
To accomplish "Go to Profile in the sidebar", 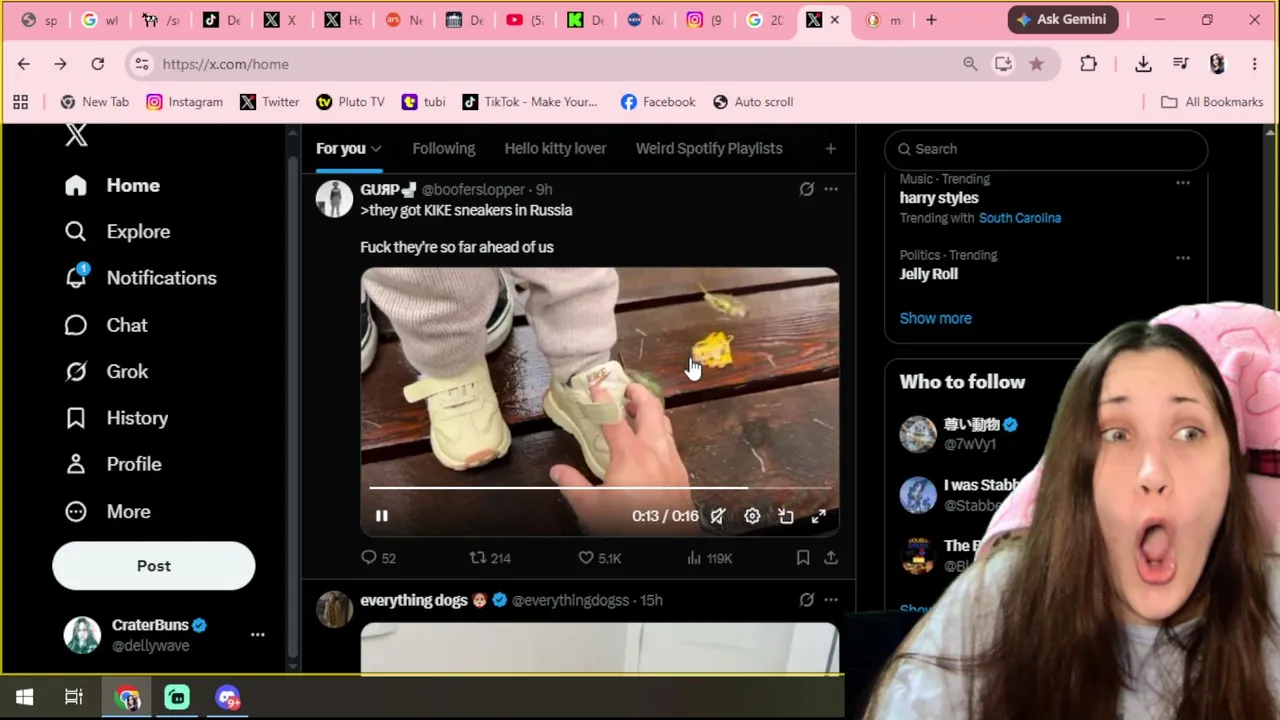I will point(112,464).
